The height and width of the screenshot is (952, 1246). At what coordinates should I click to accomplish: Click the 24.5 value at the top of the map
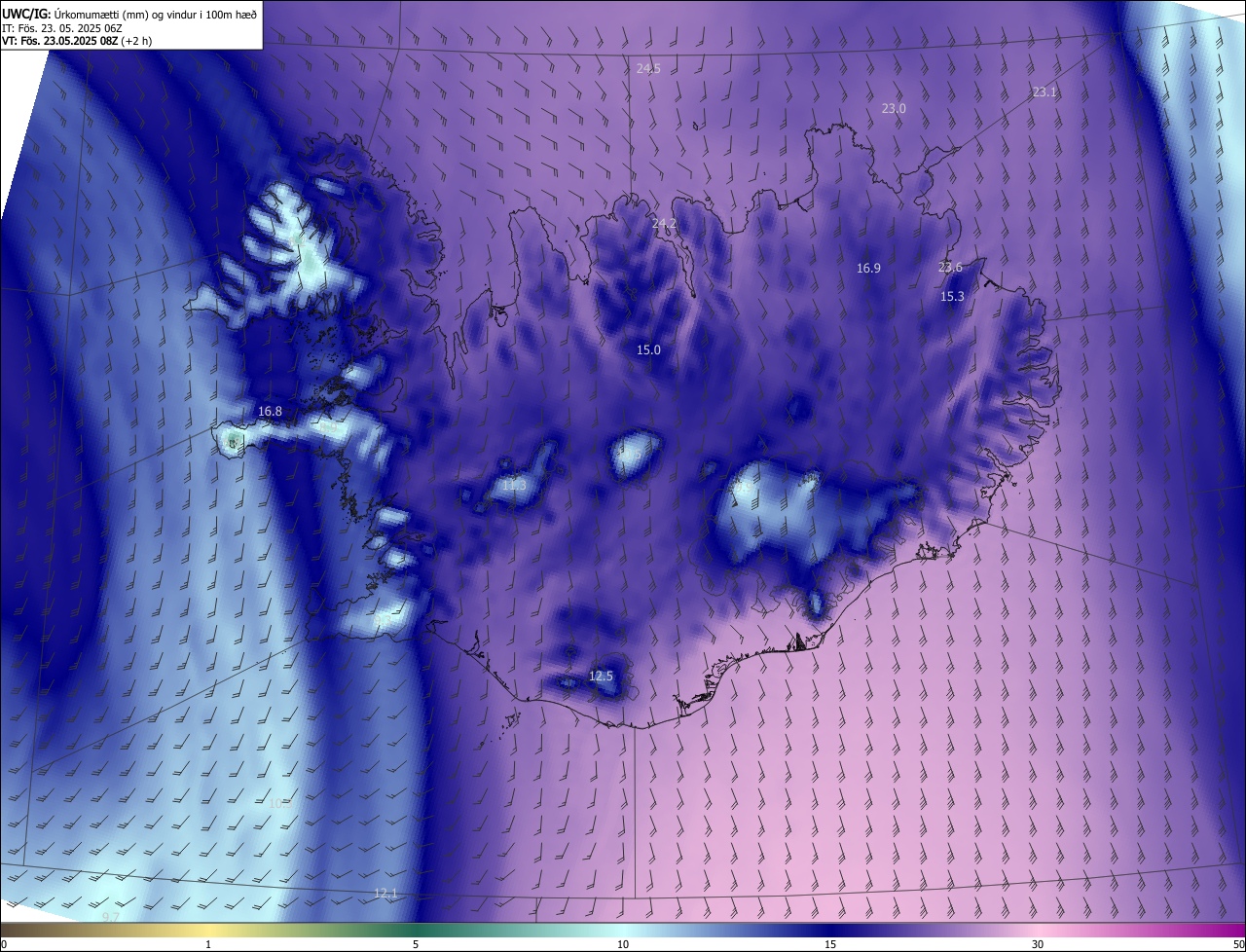(648, 68)
